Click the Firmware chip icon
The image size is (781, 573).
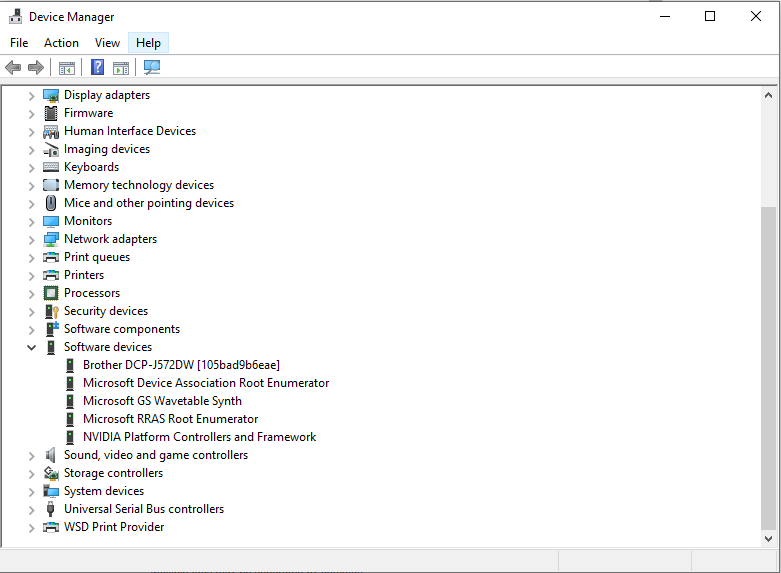(x=51, y=113)
